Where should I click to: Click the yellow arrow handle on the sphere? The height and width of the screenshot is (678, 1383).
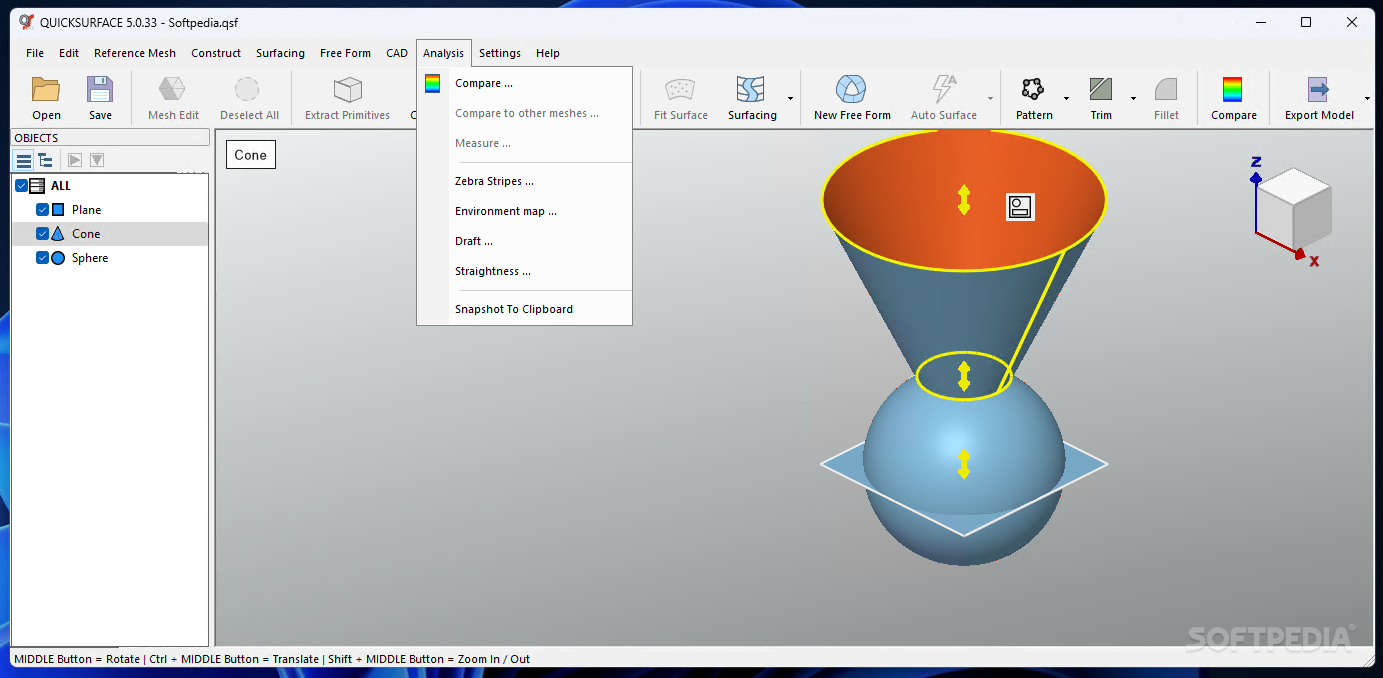click(964, 464)
